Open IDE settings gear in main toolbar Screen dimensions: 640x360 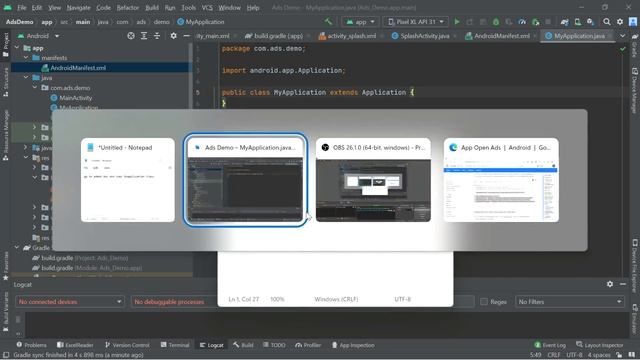620,22
